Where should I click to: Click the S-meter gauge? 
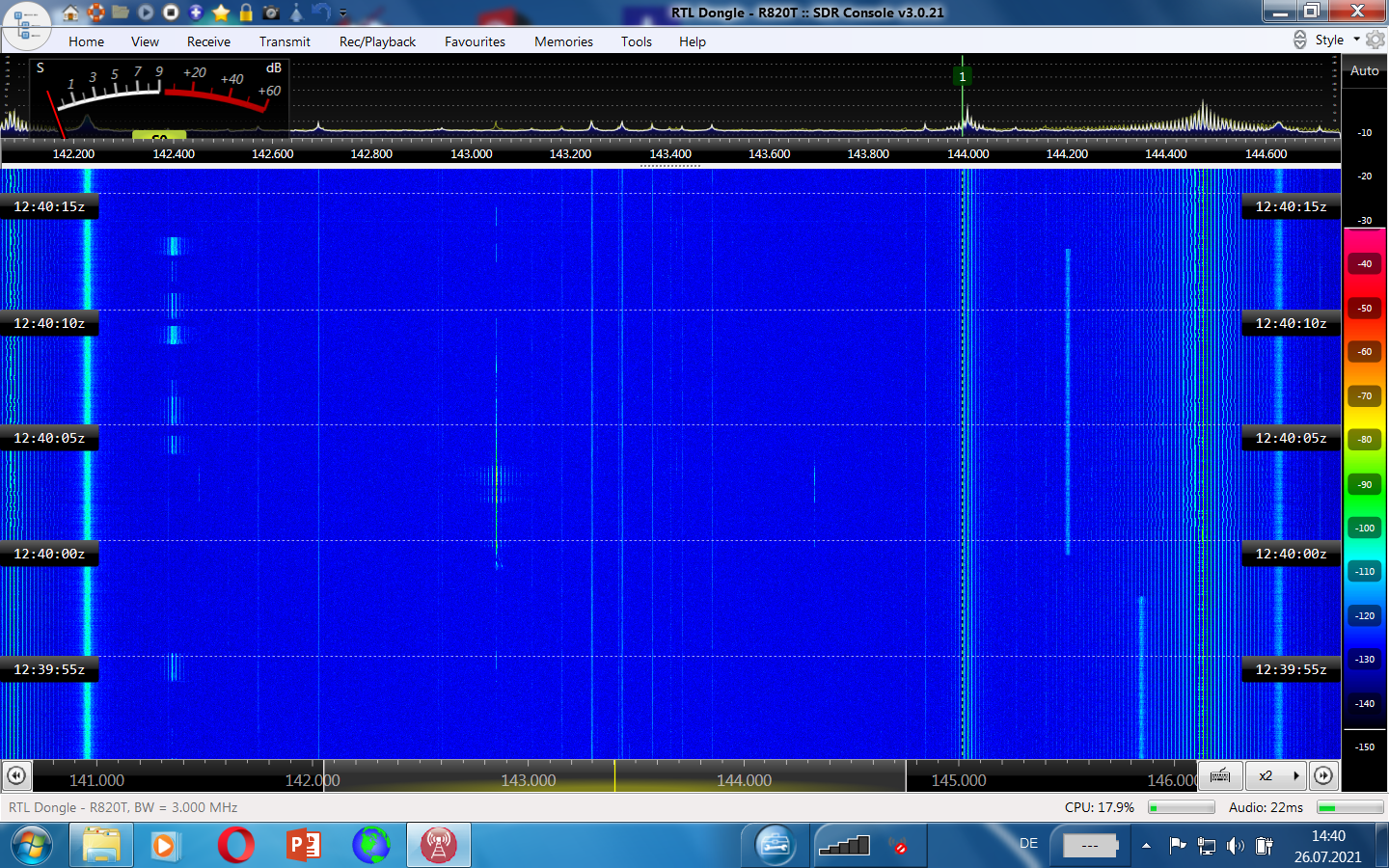160,97
